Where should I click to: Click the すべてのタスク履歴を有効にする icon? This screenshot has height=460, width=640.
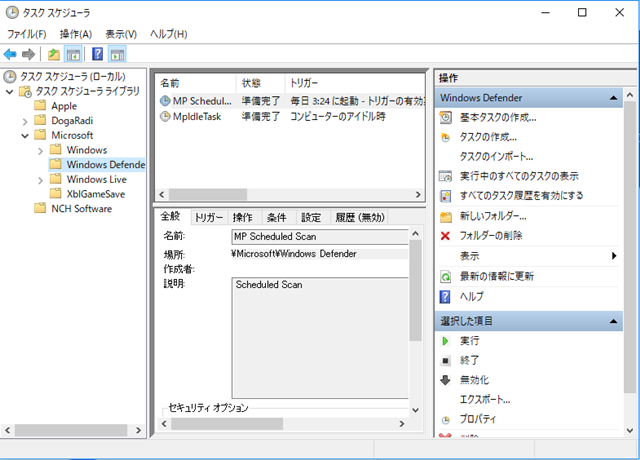click(445, 196)
